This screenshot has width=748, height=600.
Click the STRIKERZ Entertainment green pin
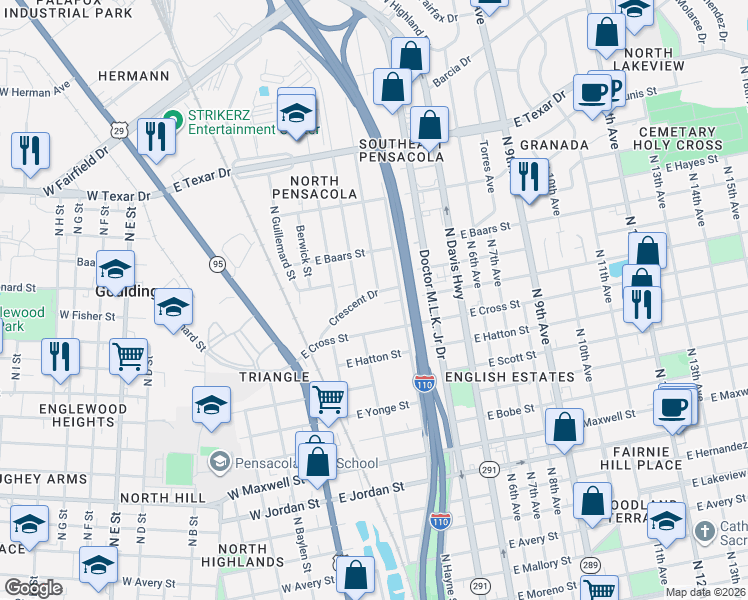point(173,119)
